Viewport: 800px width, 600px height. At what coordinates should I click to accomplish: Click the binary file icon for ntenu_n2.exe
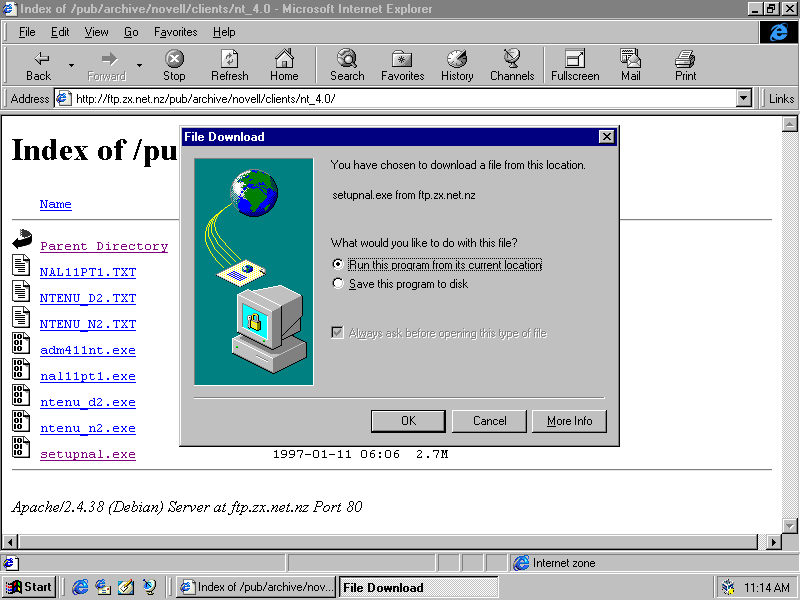pos(21,421)
